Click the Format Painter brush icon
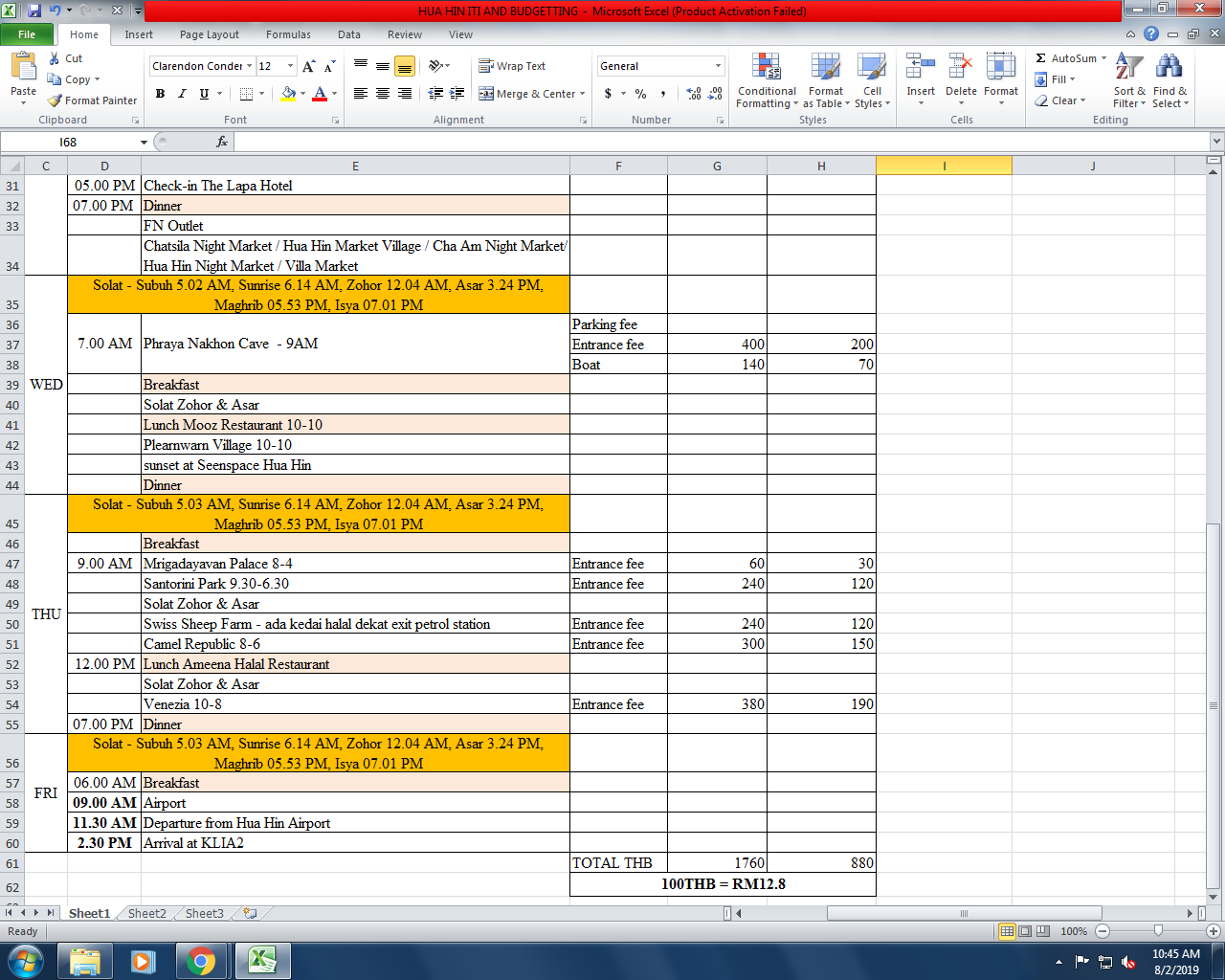The image size is (1225, 980). tap(56, 100)
